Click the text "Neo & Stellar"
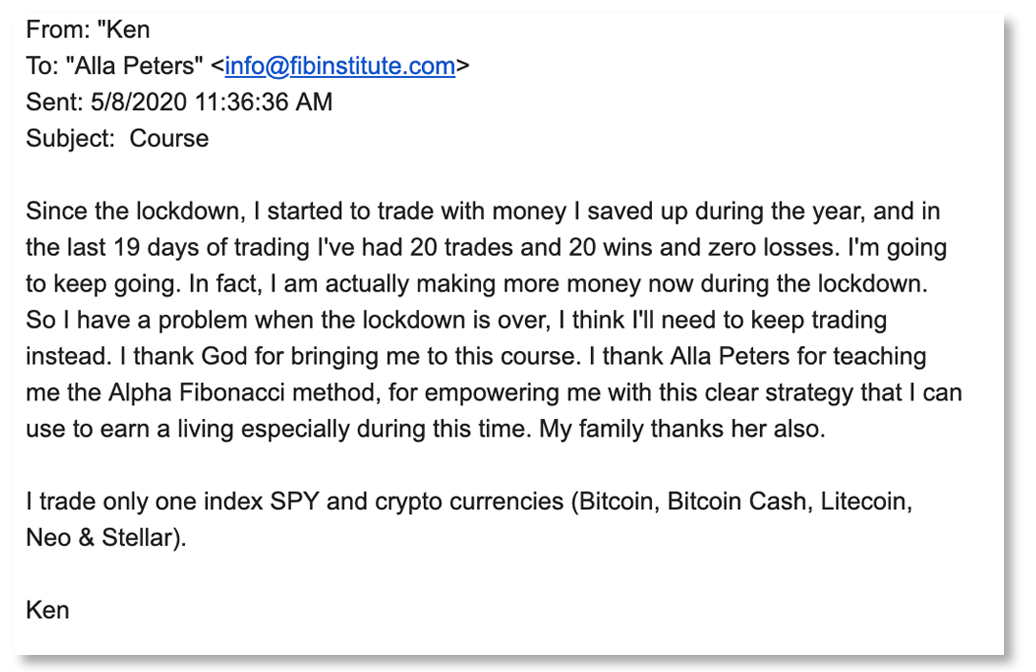 102,538
